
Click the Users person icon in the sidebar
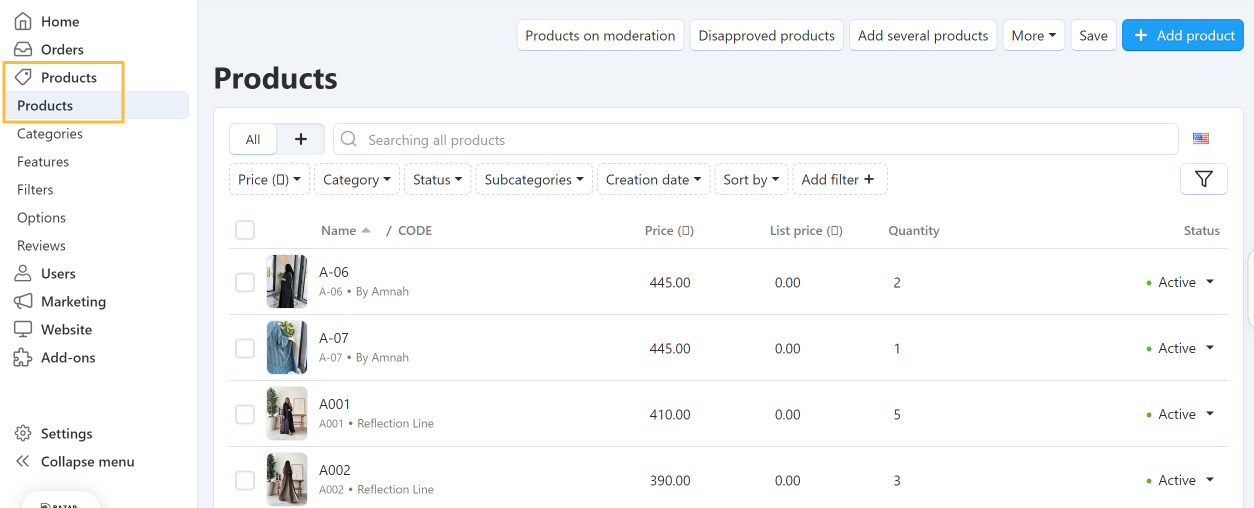[x=23, y=273]
